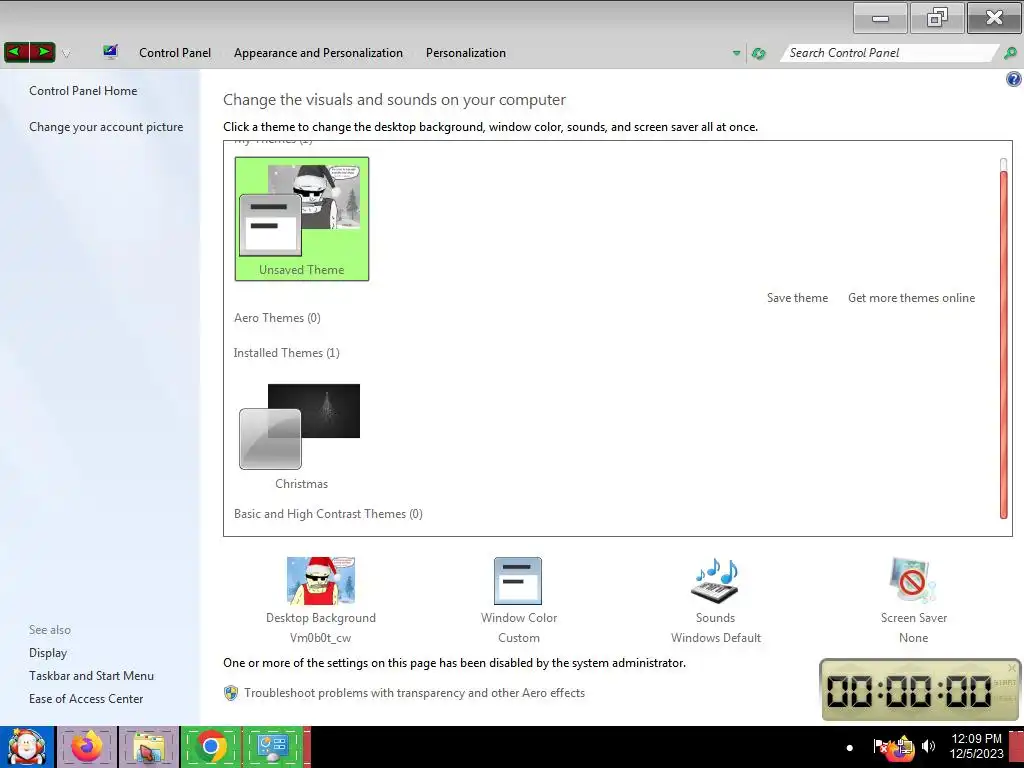Switch to Chrome on the taskbar

coord(210,747)
